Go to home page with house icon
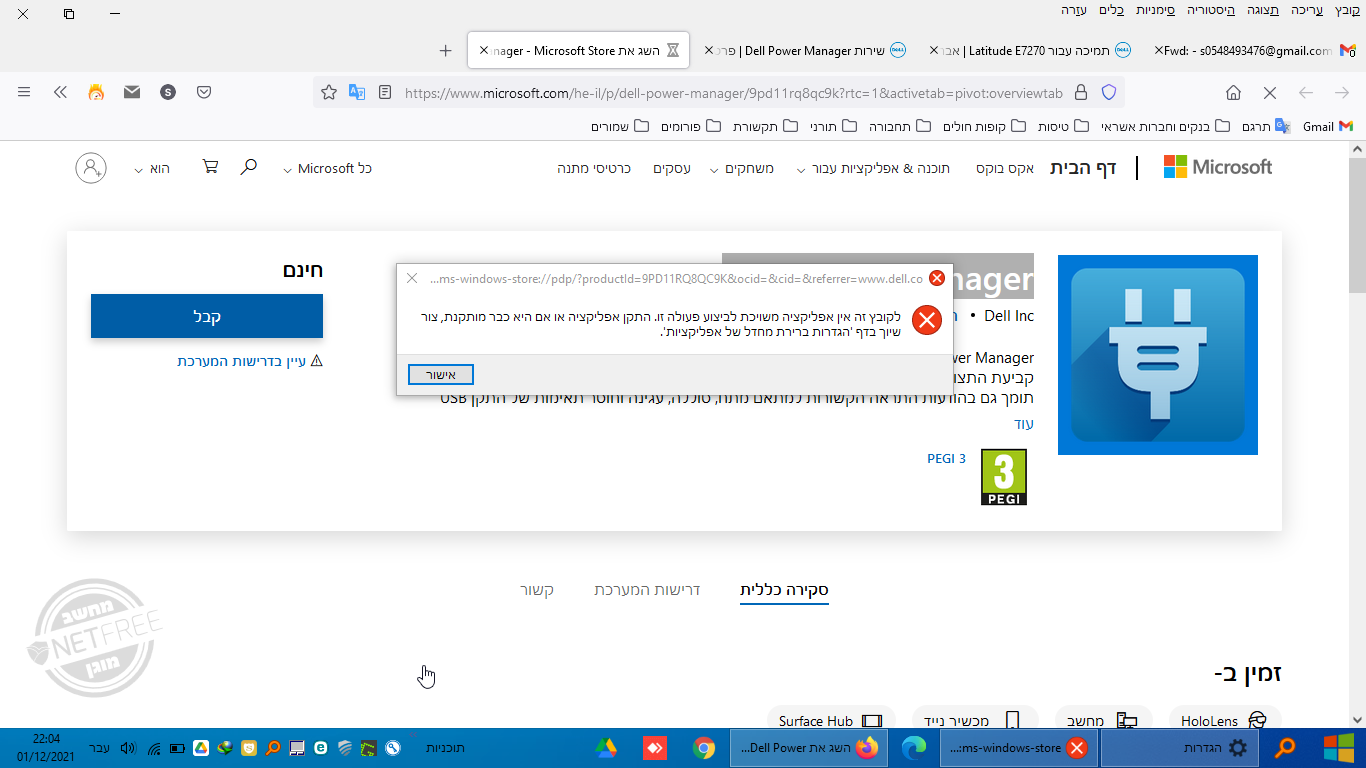This screenshot has height=768, width=1366. click(1233, 93)
